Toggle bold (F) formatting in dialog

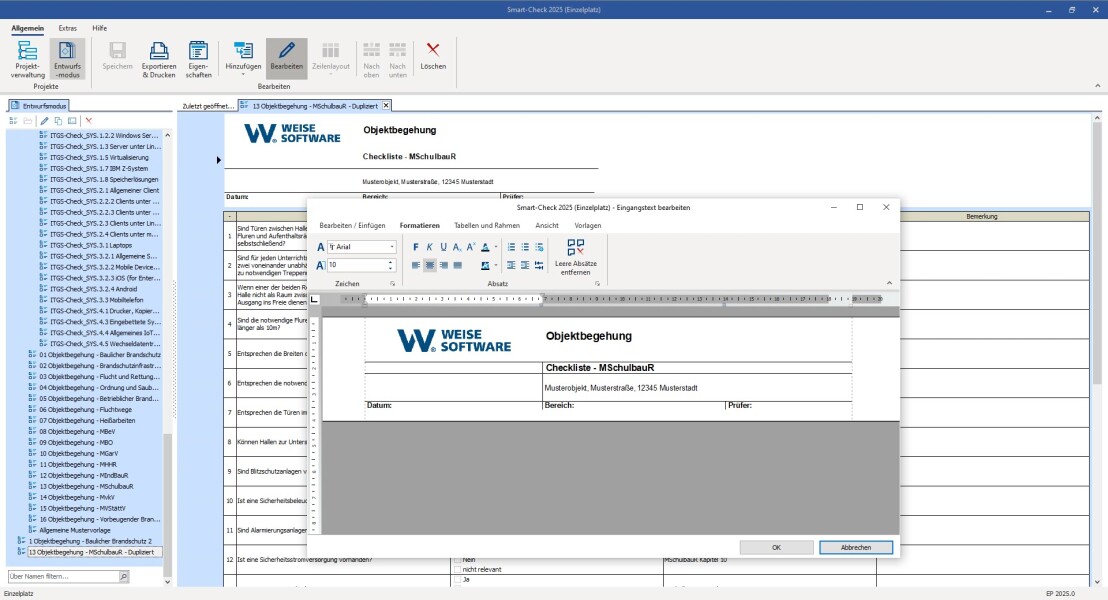(416, 247)
